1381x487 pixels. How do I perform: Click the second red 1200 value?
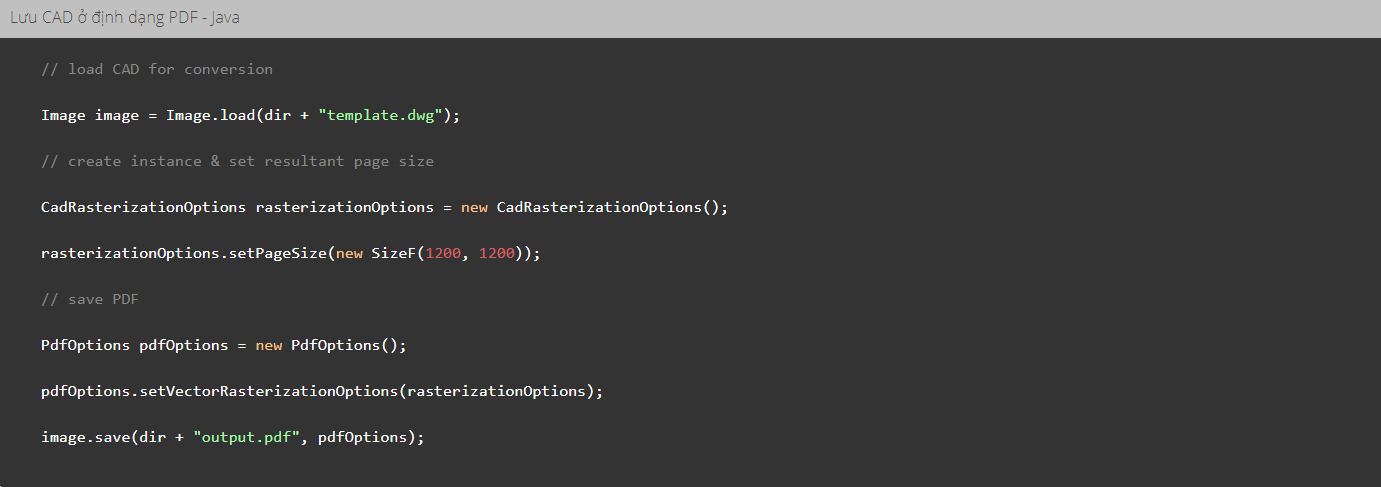tap(497, 253)
